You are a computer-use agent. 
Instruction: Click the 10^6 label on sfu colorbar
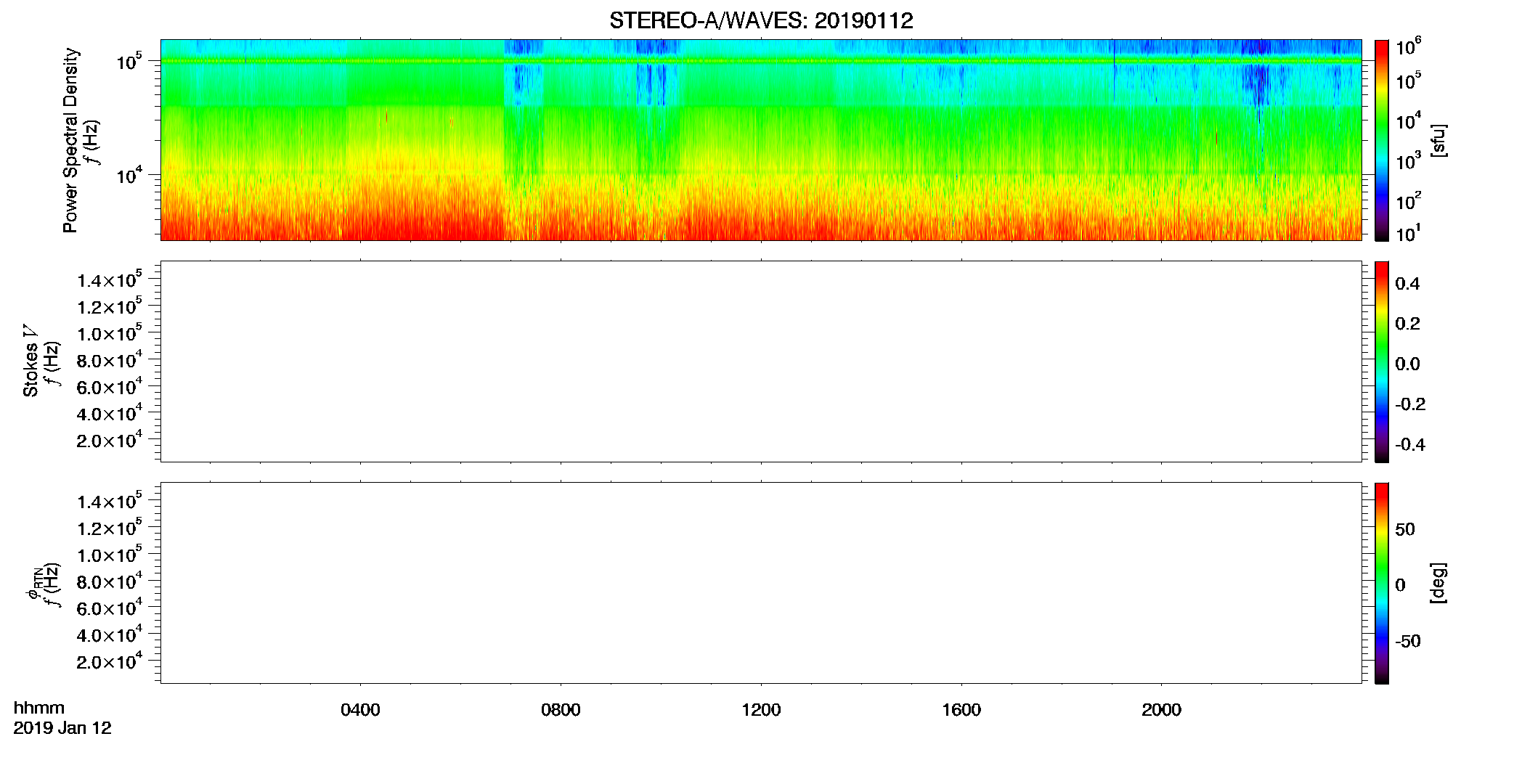point(1408,47)
